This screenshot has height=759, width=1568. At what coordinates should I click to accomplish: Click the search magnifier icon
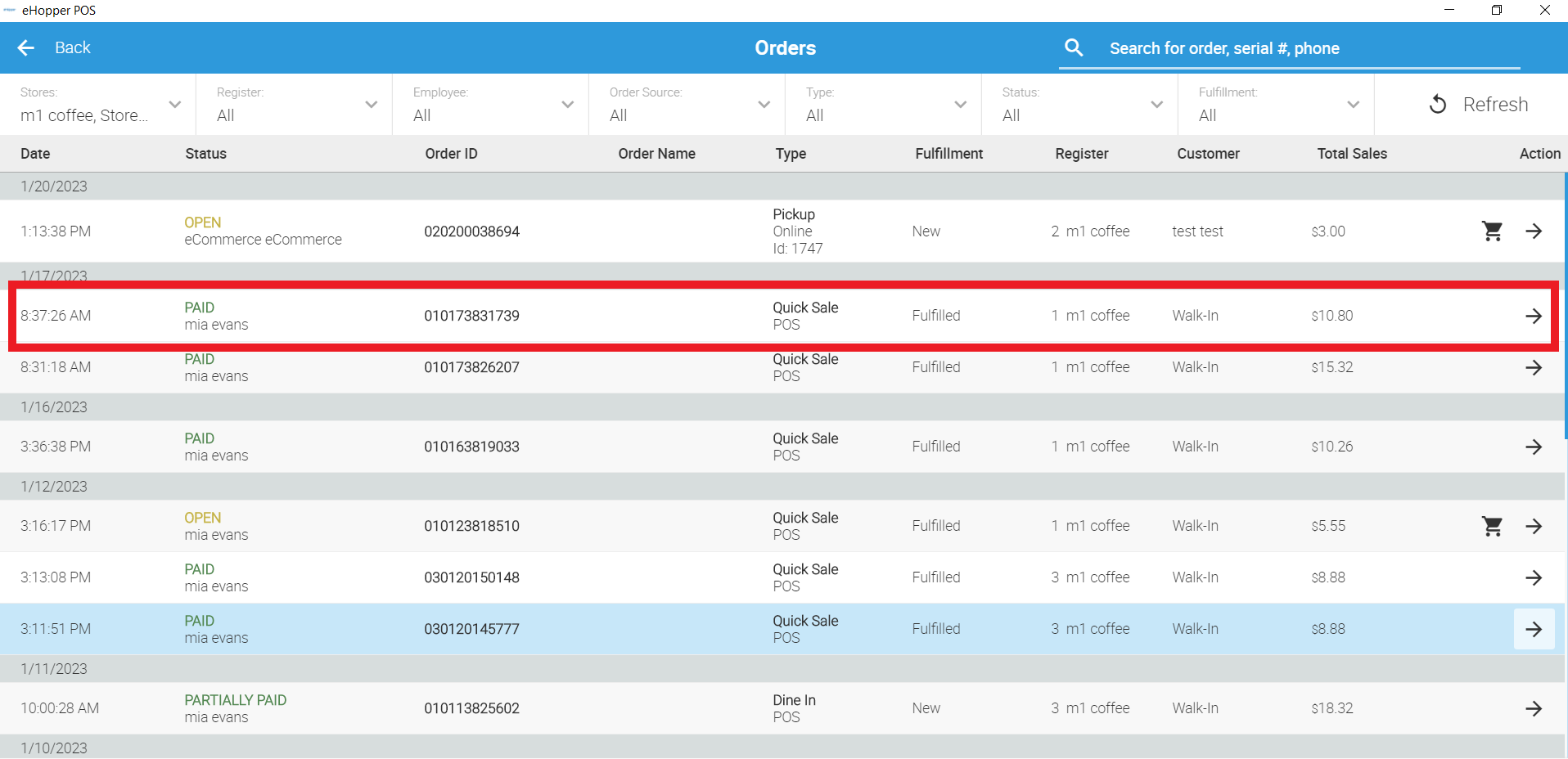(x=1074, y=47)
